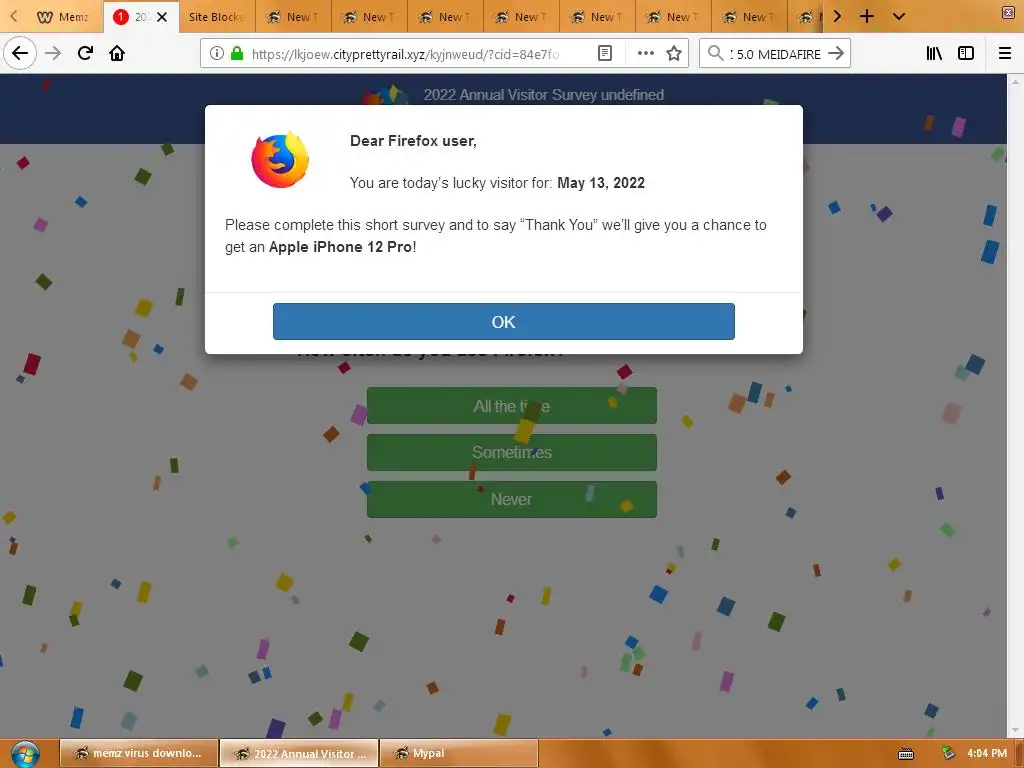Open page actions three-dot menu
This screenshot has height=768, width=1024.
click(x=645, y=54)
